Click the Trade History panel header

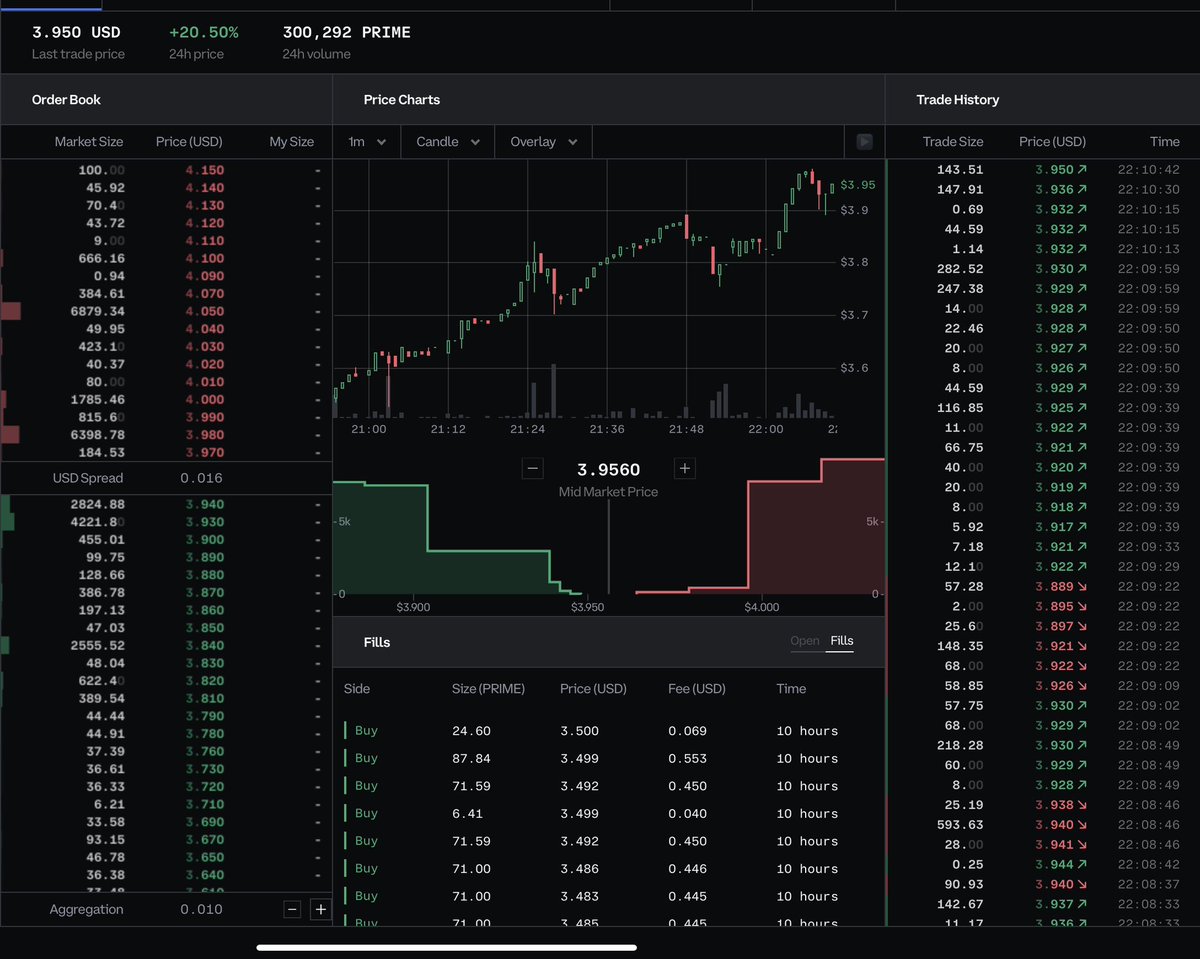point(958,100)
